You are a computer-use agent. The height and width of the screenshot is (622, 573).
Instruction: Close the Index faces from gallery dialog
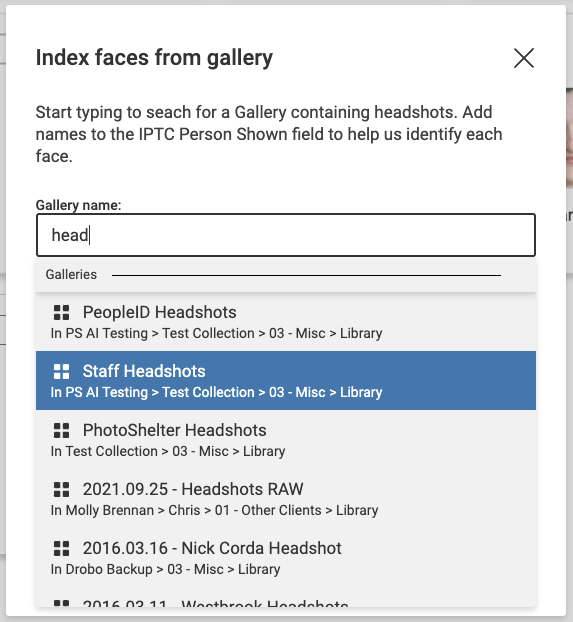[x=524, y=58]
